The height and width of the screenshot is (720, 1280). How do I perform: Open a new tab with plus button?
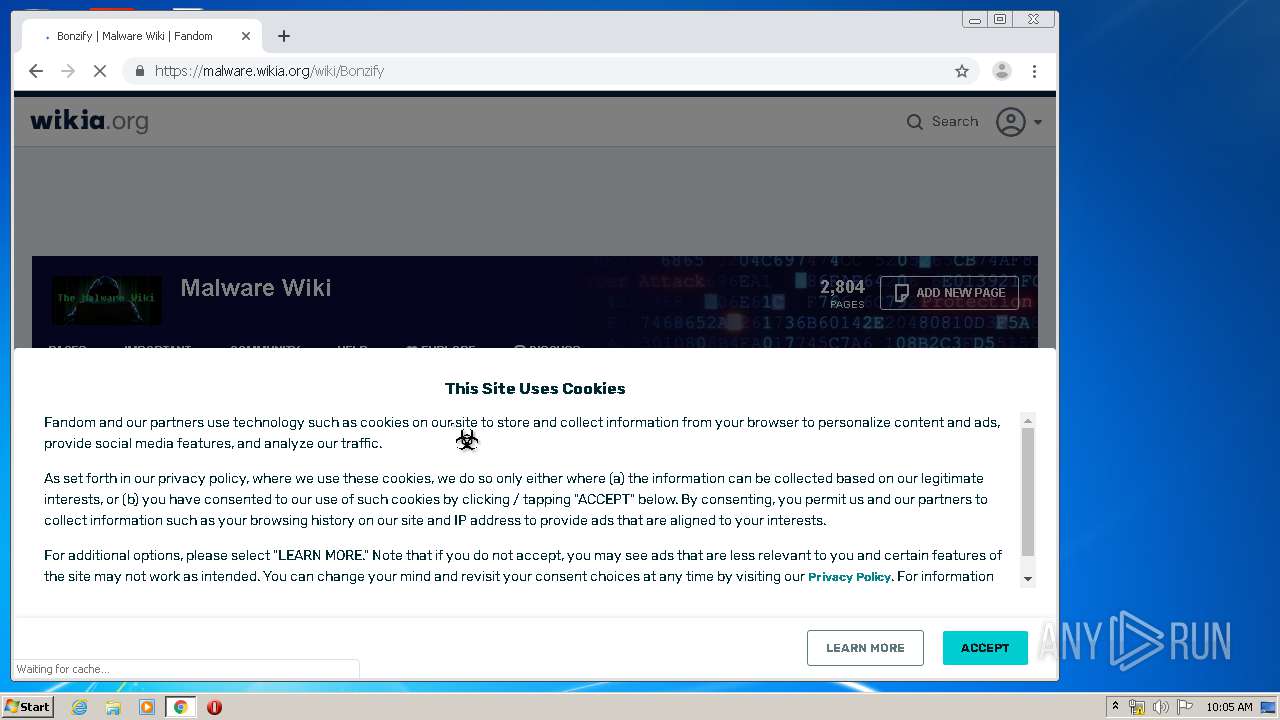(x=284, y=36)
